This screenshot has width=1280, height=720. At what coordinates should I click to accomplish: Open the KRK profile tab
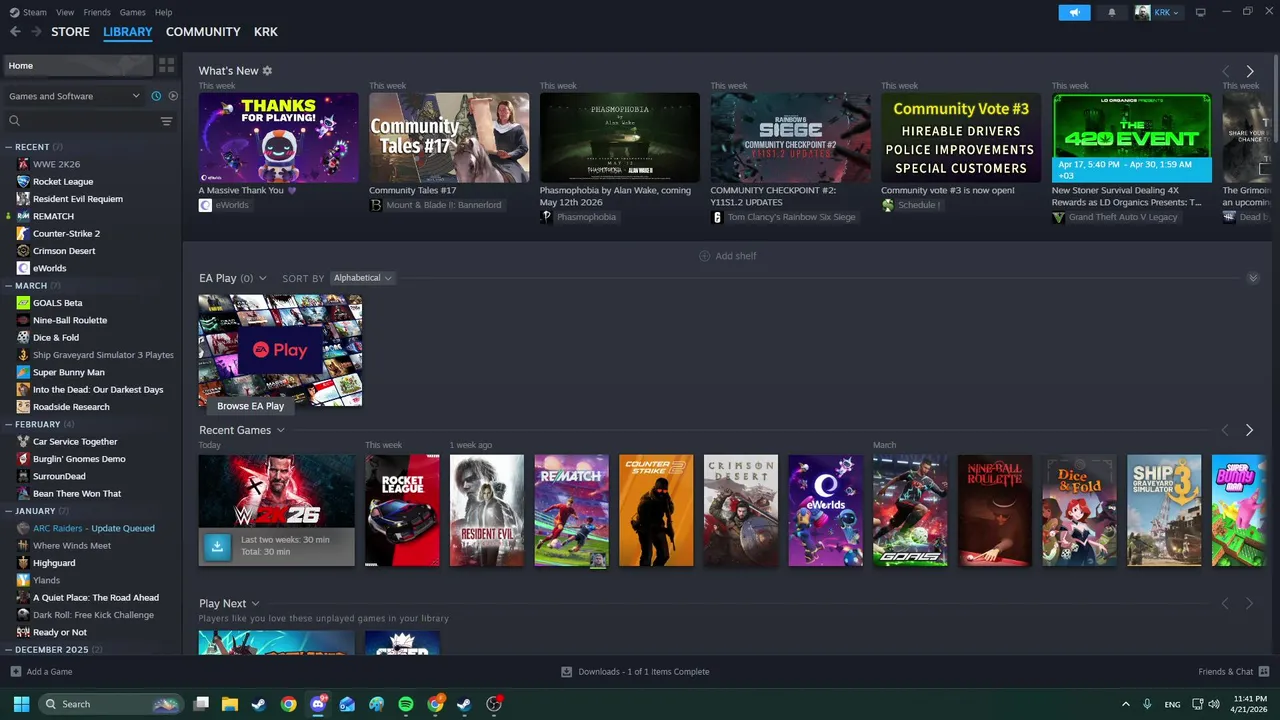point(265,32)
